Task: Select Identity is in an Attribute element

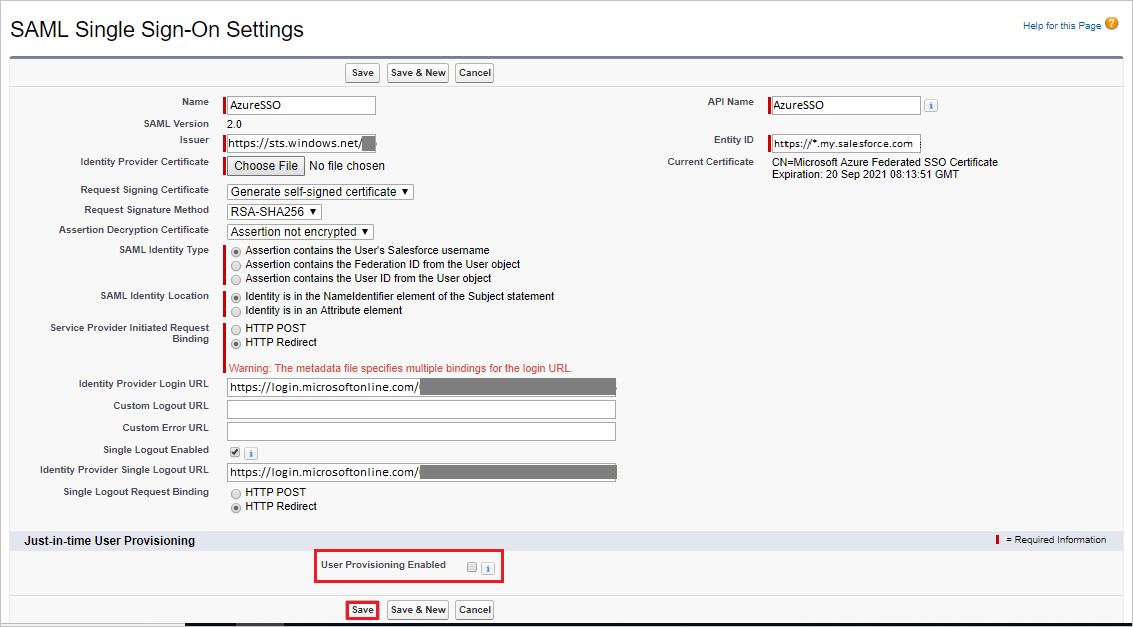Action: (x=234, y=311)
